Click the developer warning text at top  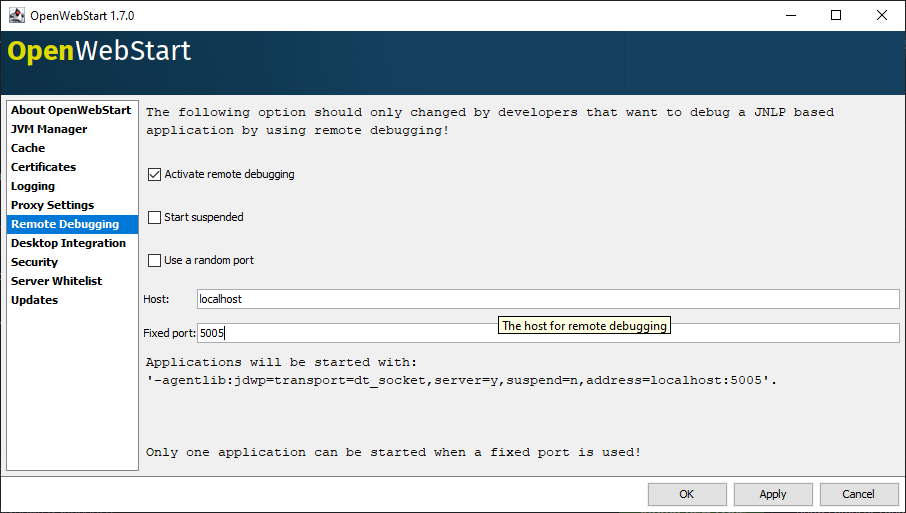490,121
